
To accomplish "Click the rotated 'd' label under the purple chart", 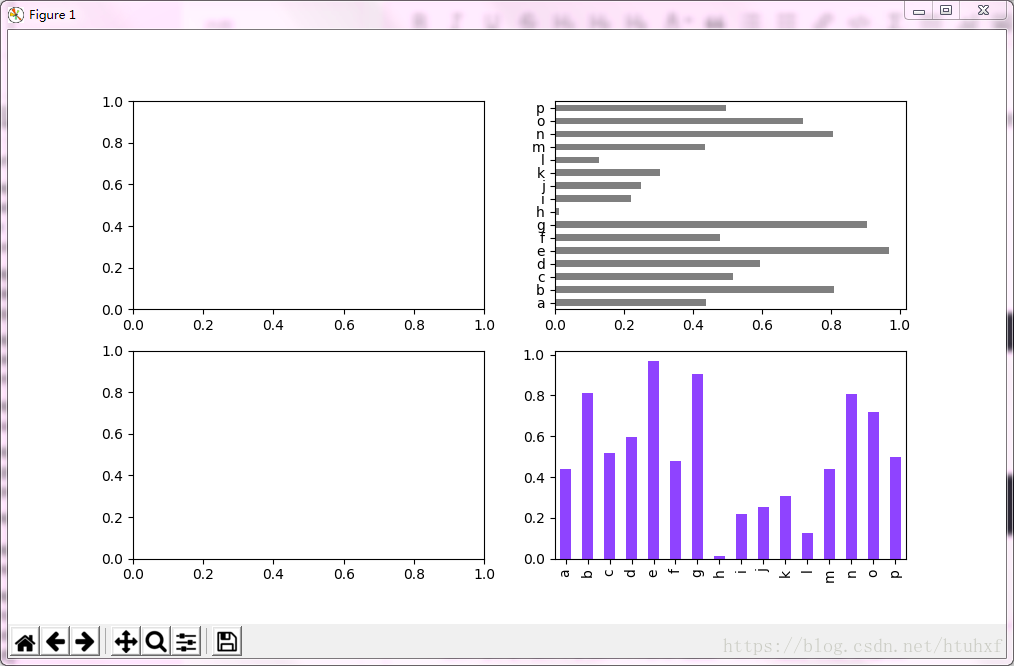I will pyautogui.click(x=631, y=572).
